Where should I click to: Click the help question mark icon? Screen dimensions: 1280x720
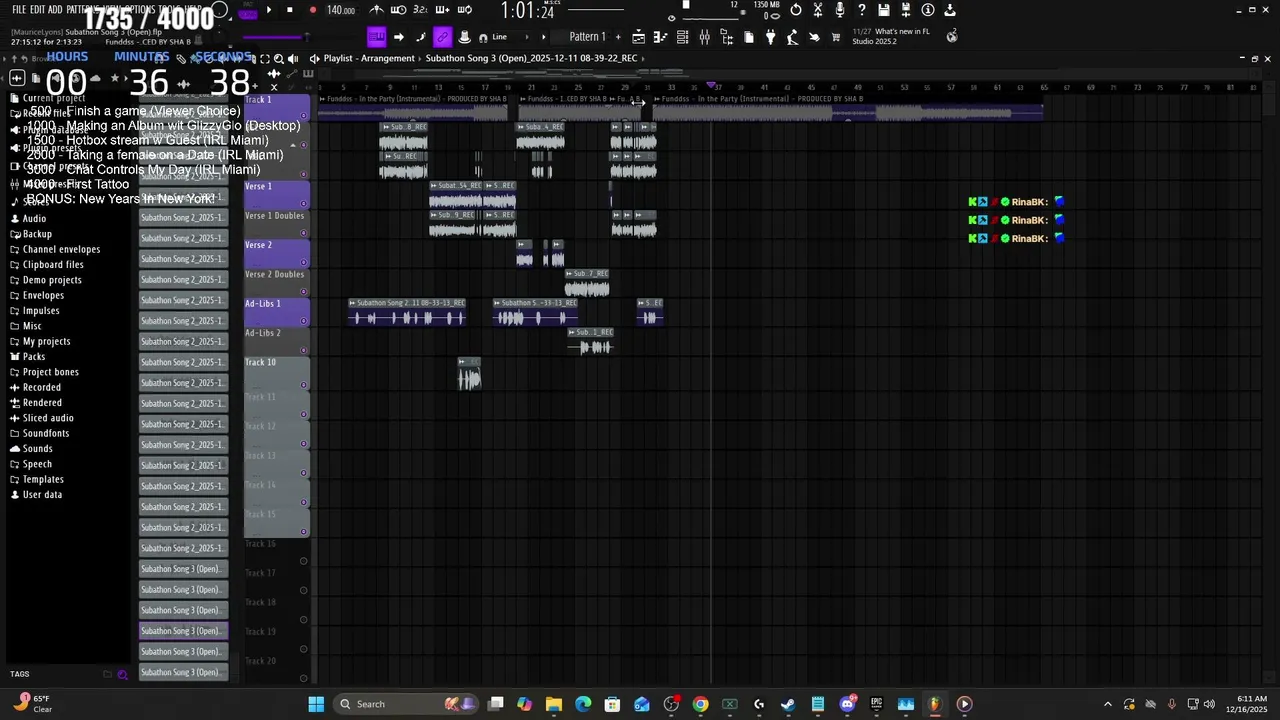point(862,10)
